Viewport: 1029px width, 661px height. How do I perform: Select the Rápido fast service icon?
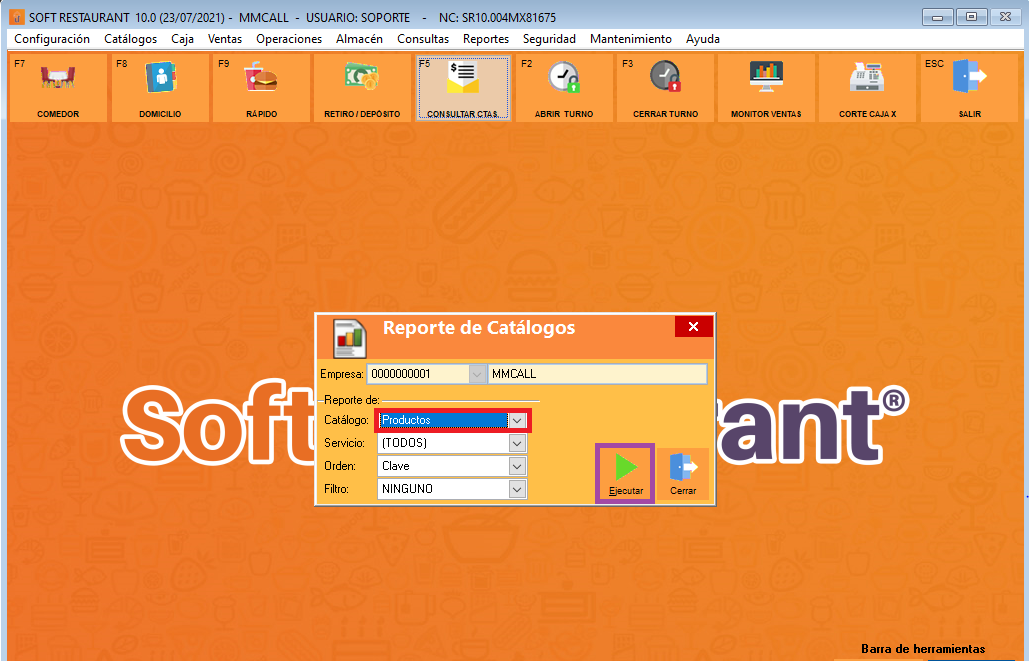261,80
